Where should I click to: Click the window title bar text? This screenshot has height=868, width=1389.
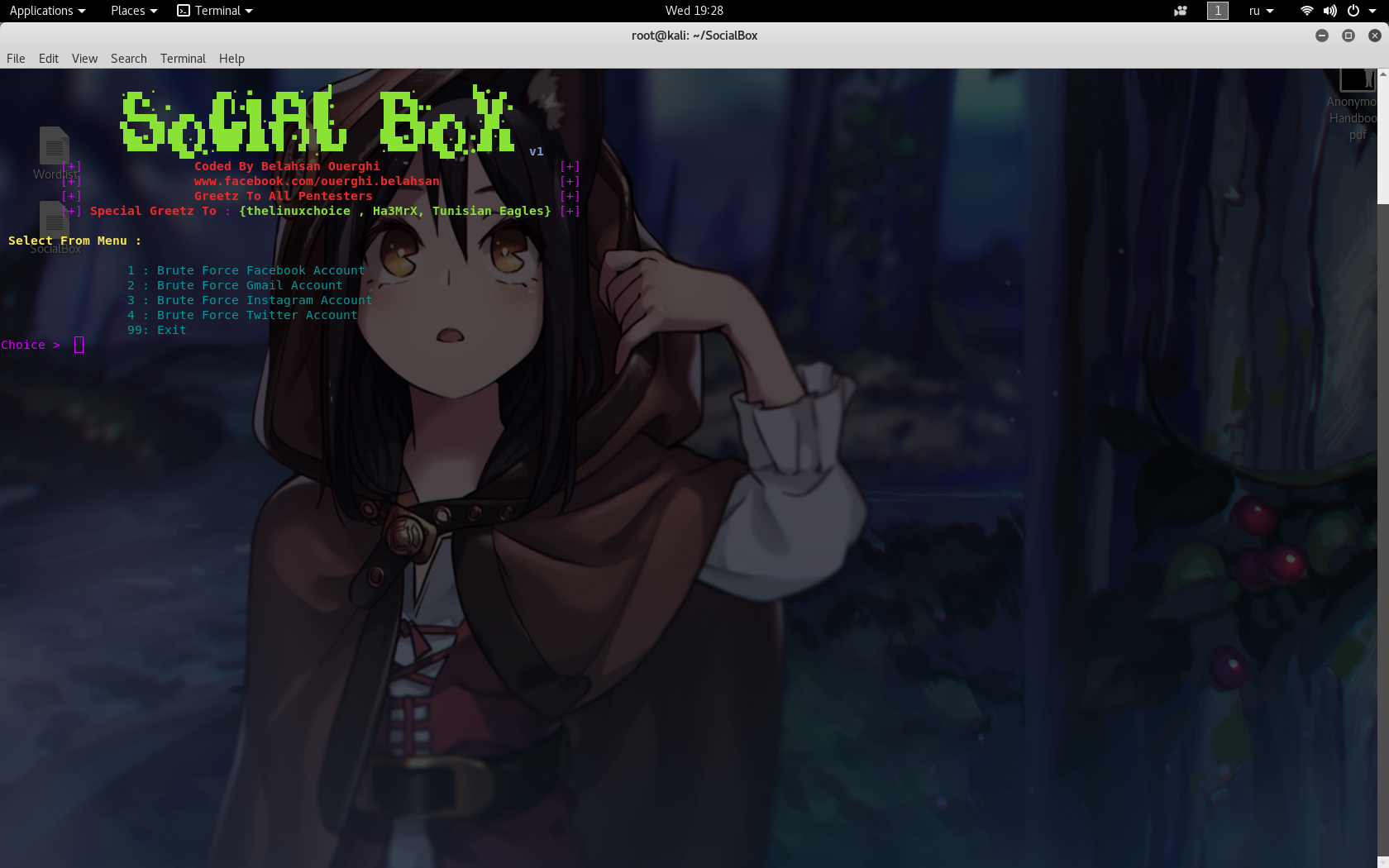(x=694, y=36)
